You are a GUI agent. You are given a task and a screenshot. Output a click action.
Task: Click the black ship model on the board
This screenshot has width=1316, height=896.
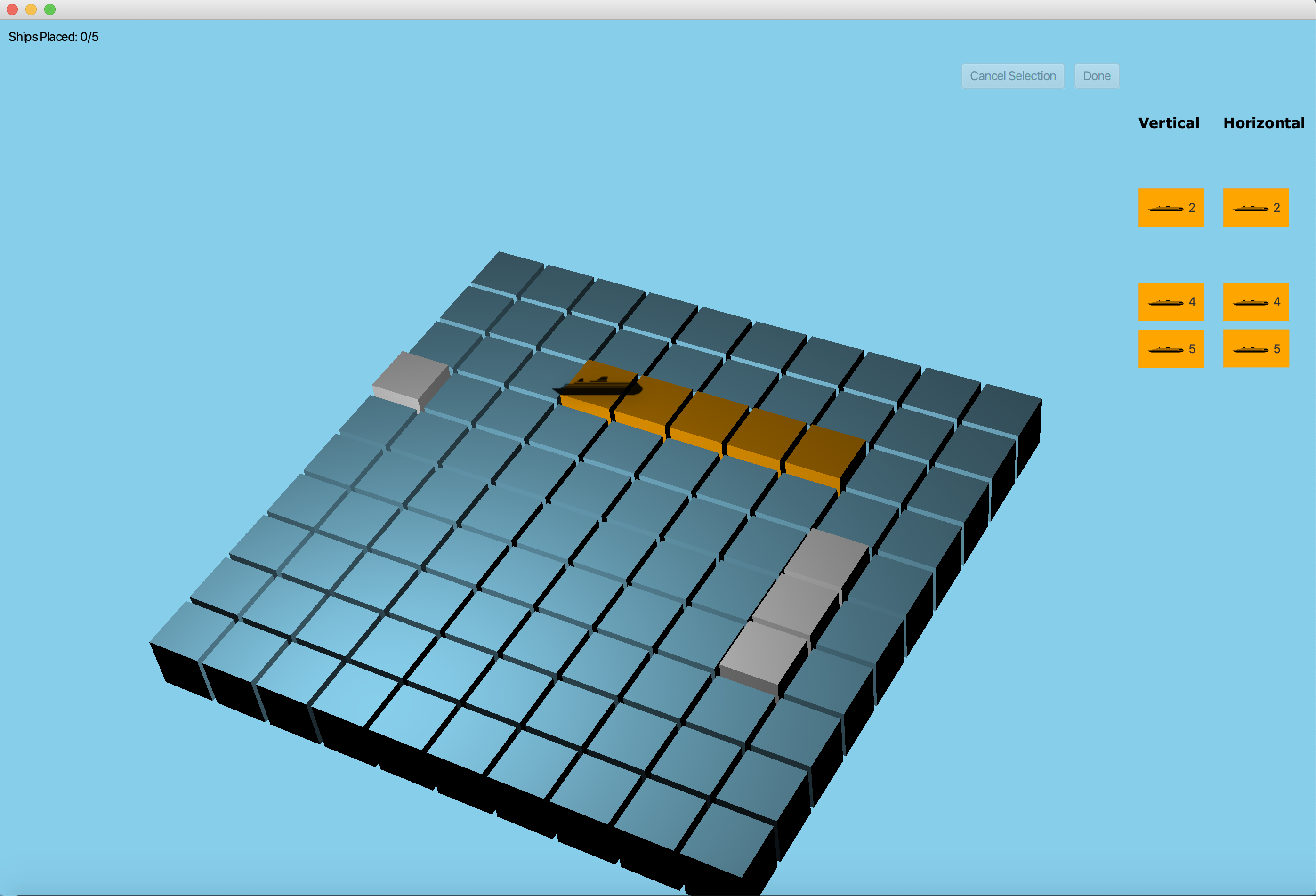597,385
